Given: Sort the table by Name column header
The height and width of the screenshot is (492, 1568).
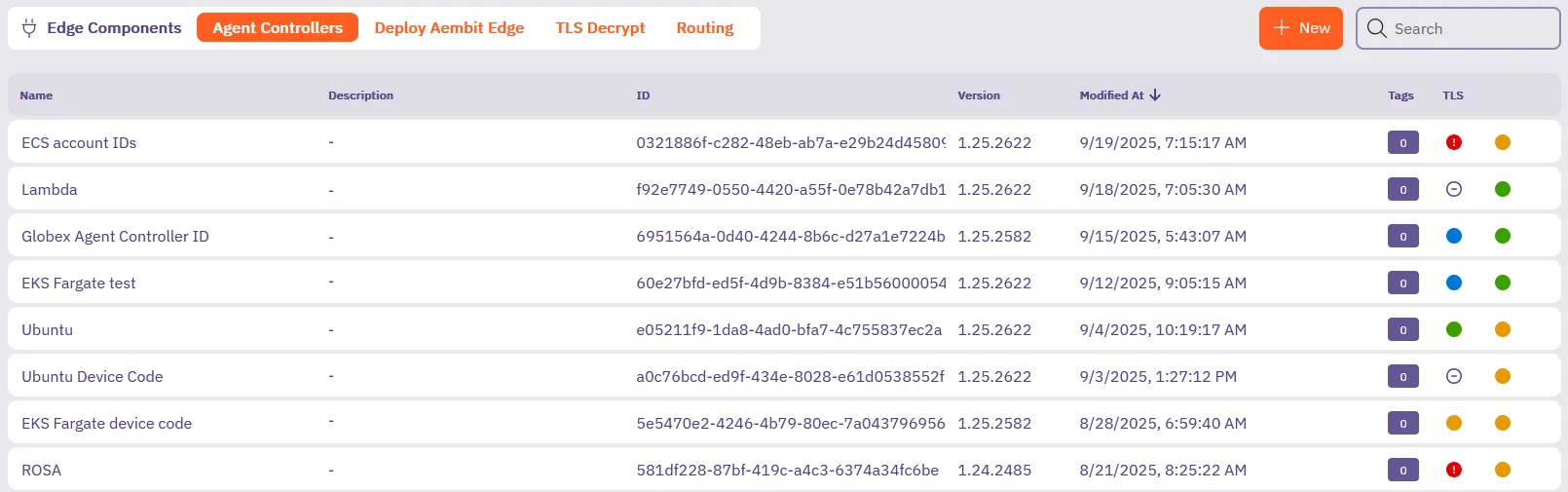Looking at the screenshot, I should [36, 95].
